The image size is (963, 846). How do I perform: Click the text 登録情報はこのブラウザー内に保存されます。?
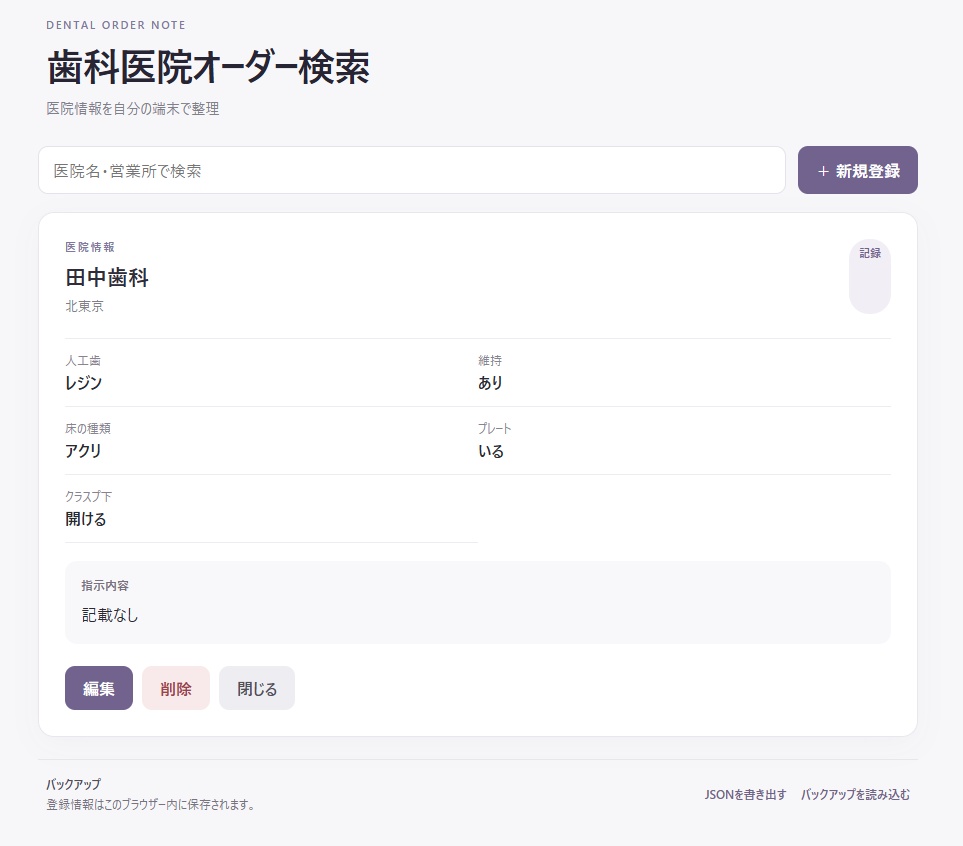[x=151, y=804]
